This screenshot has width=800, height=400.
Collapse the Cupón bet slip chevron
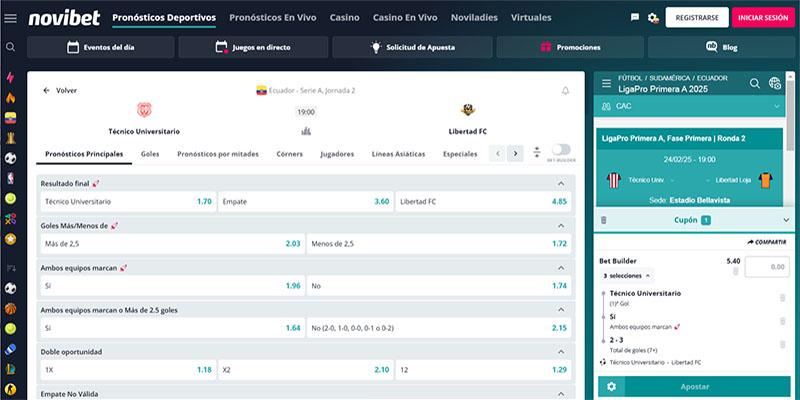786,220
